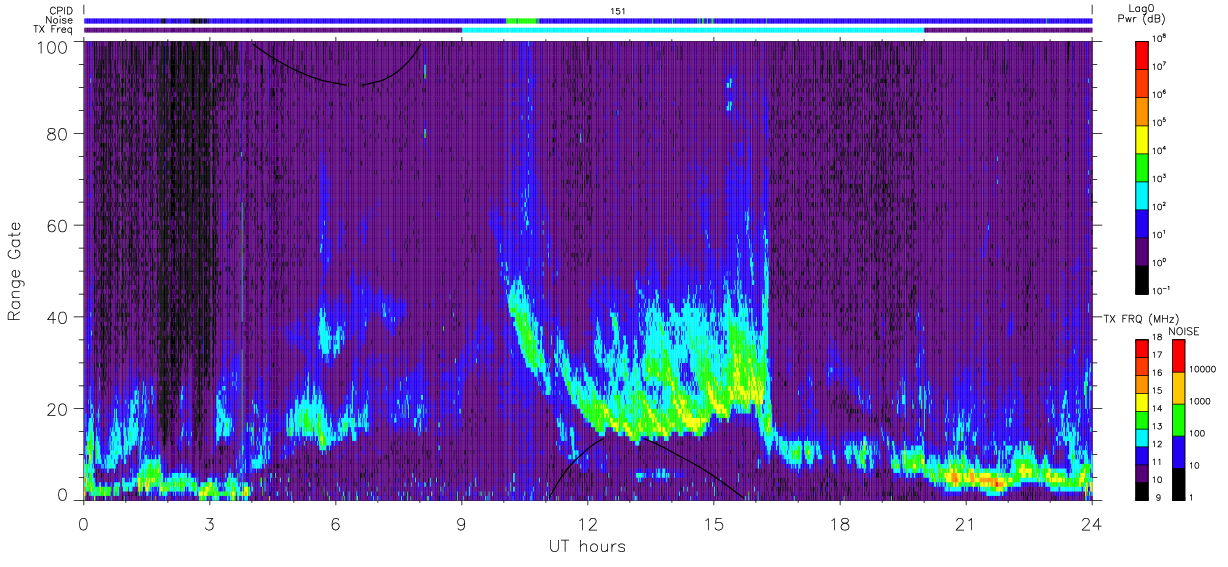The image size is (1228, 567).
Task: Click the '3' tick label on the UT hours axis
Action: pos(210,523)
